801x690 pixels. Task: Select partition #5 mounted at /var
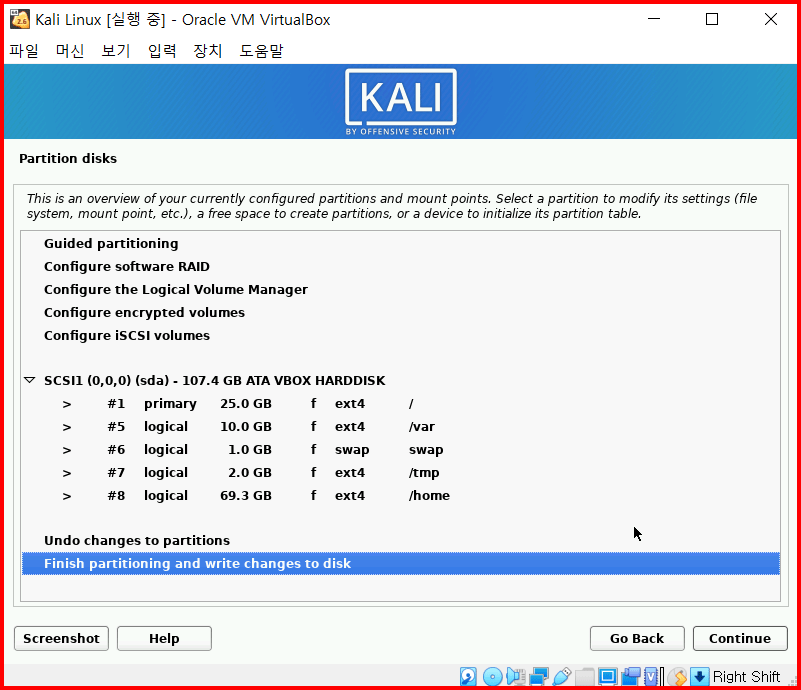(x=400, y=426)
